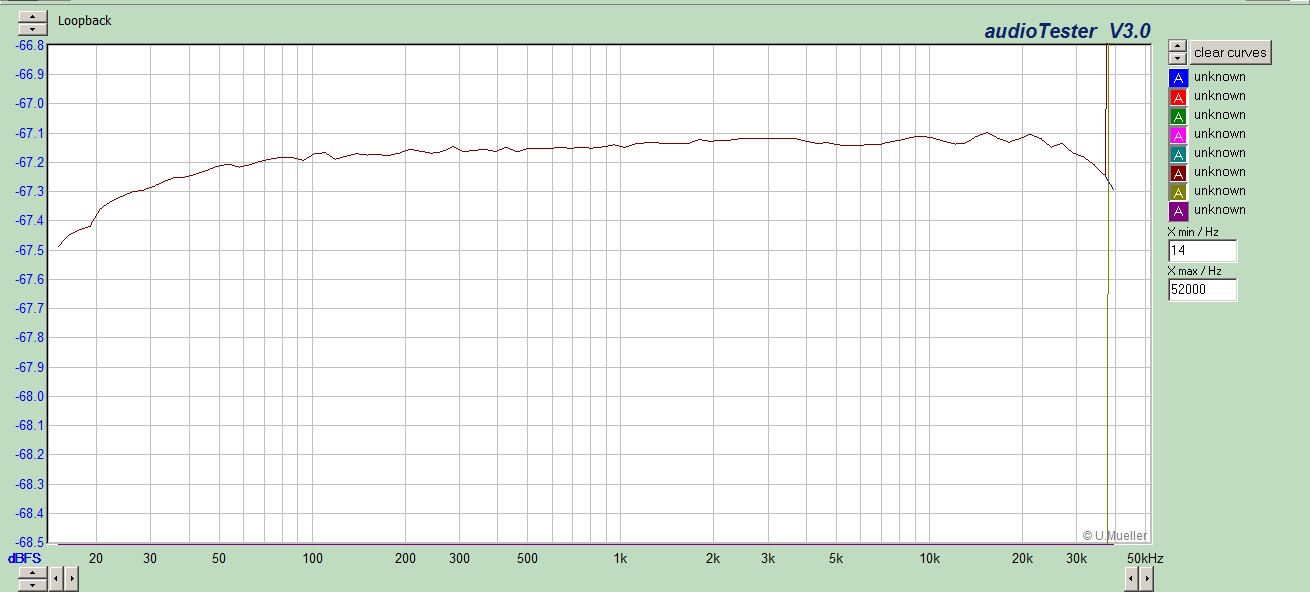Click the X max / Hz field
Image resolution: width=1310 pixels, height=592 pixels.
point(1202,289)
